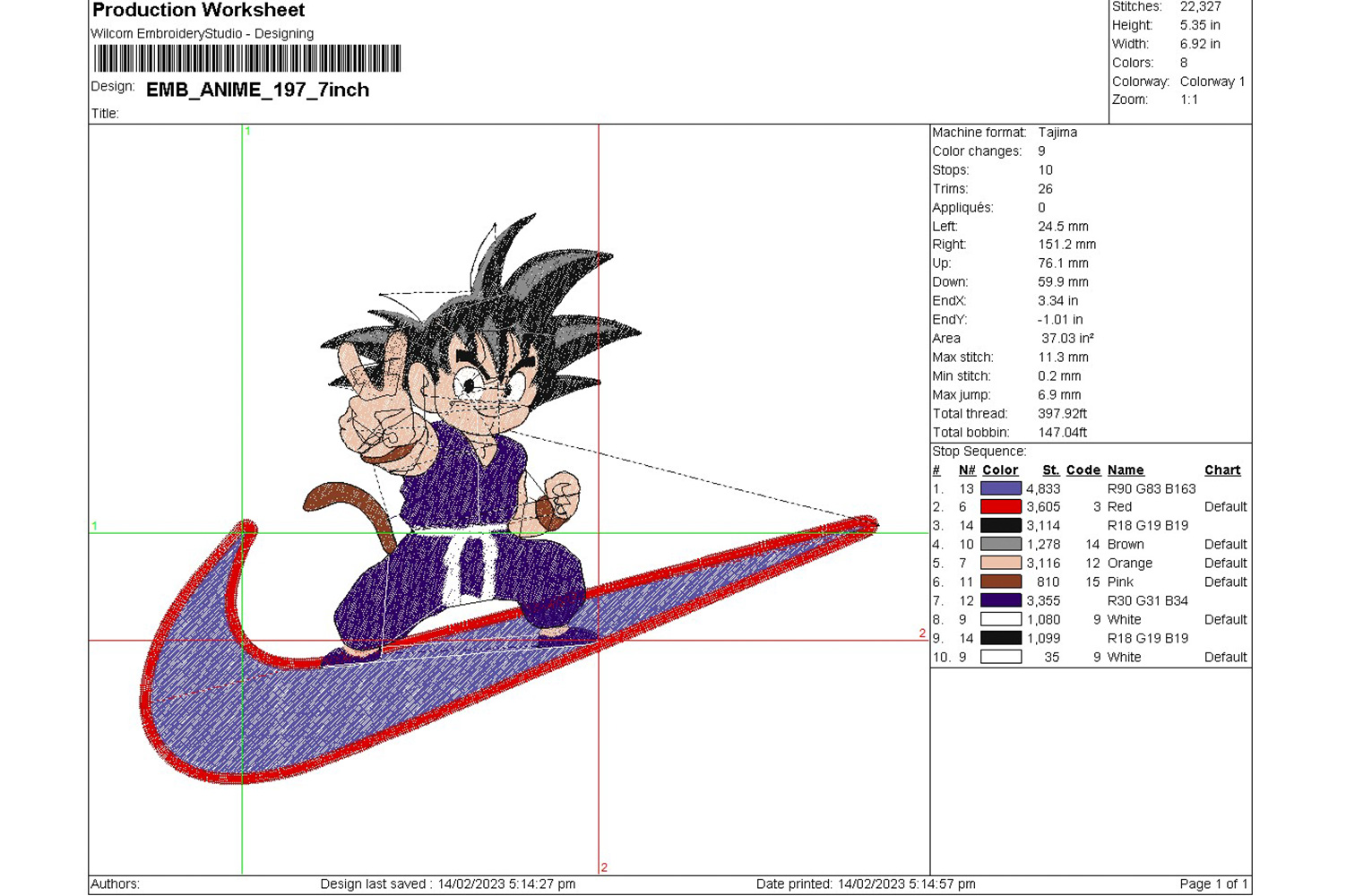The width and height of the screenshot is (1346, 896).
Task: Select the red color swatch in stop 2
Action: pos(1000,507)
